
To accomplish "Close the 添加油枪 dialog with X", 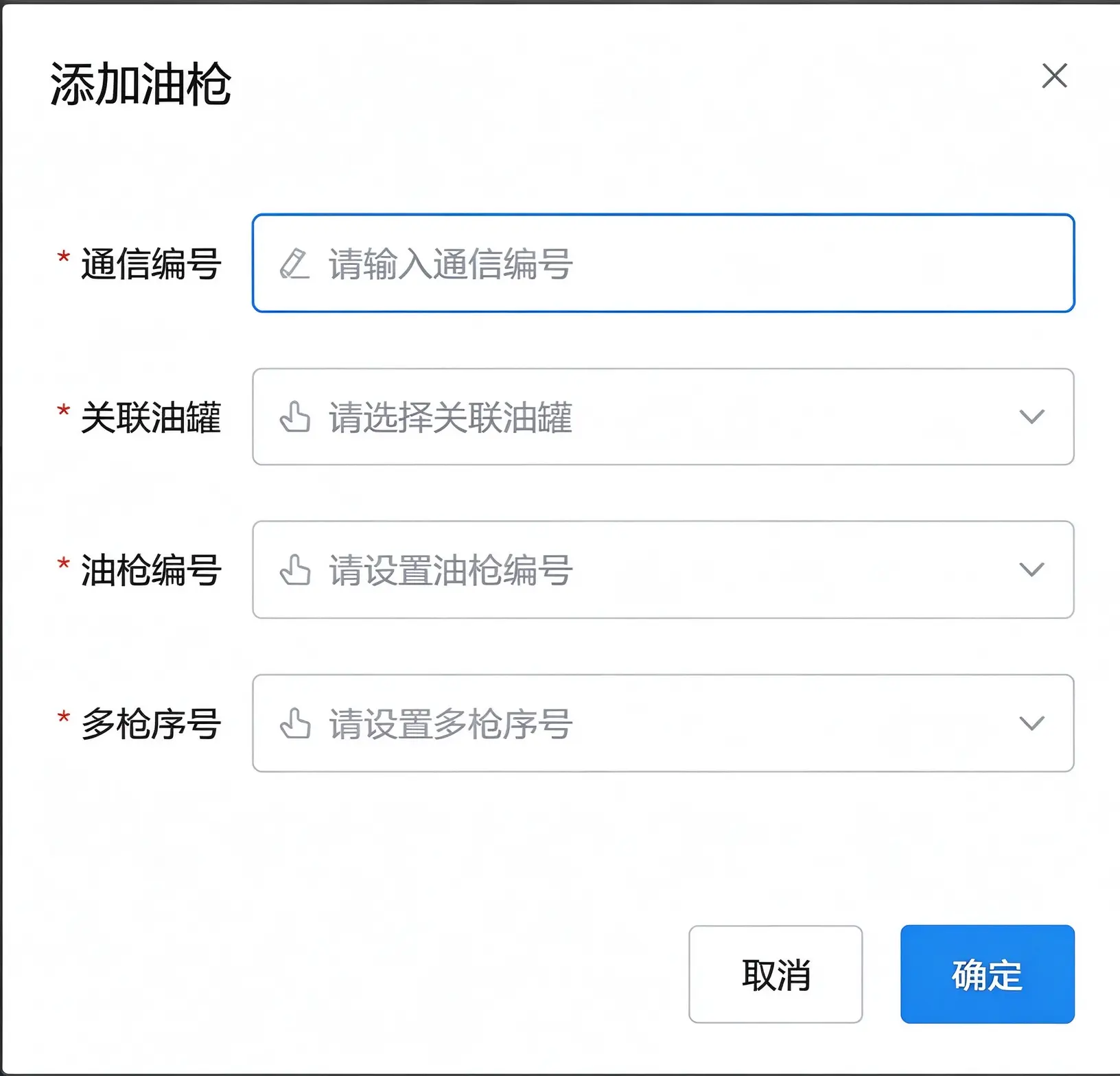I will point(1054,75).
